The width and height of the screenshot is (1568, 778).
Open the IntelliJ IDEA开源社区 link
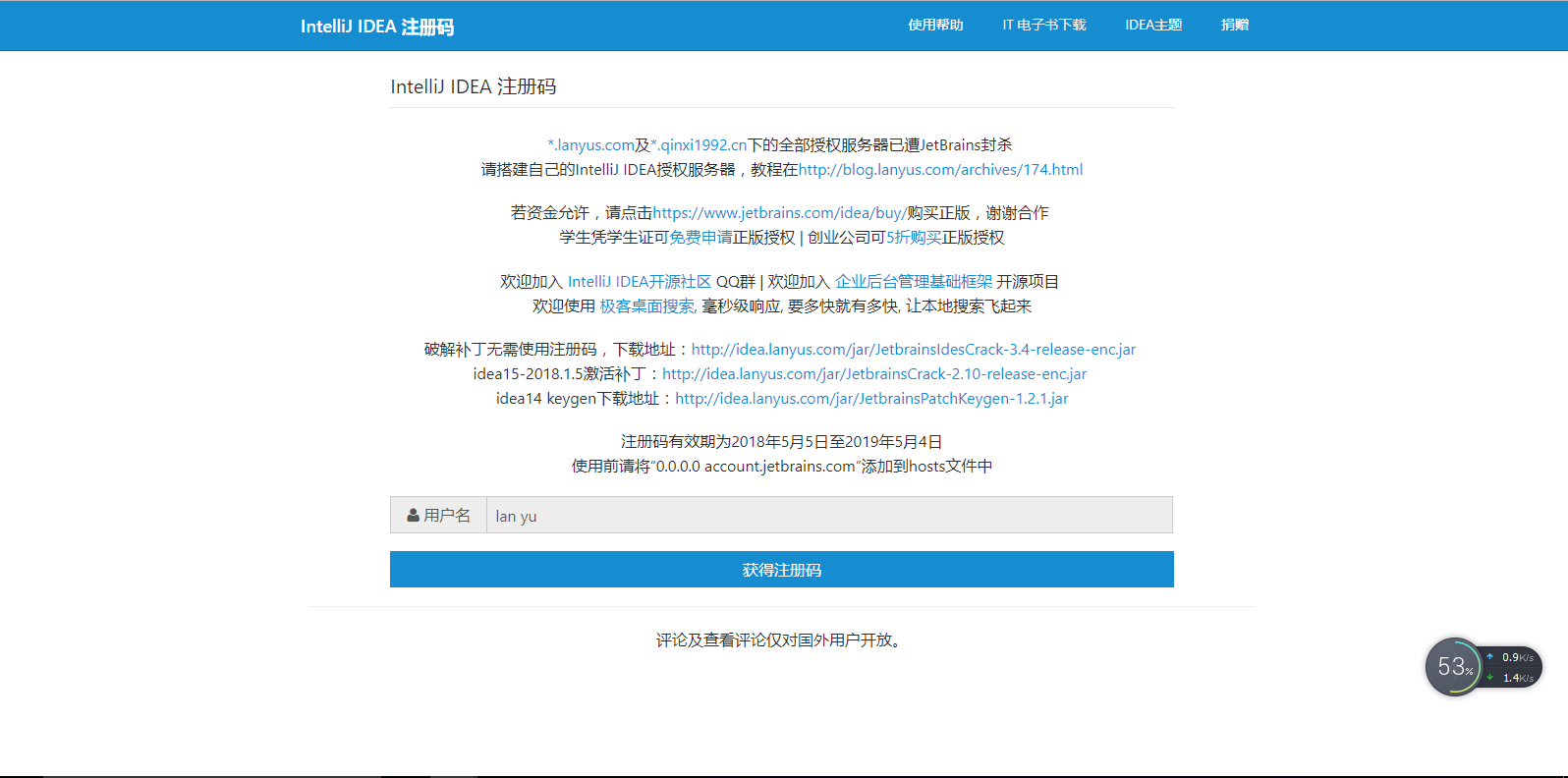[x=640, y=281]
